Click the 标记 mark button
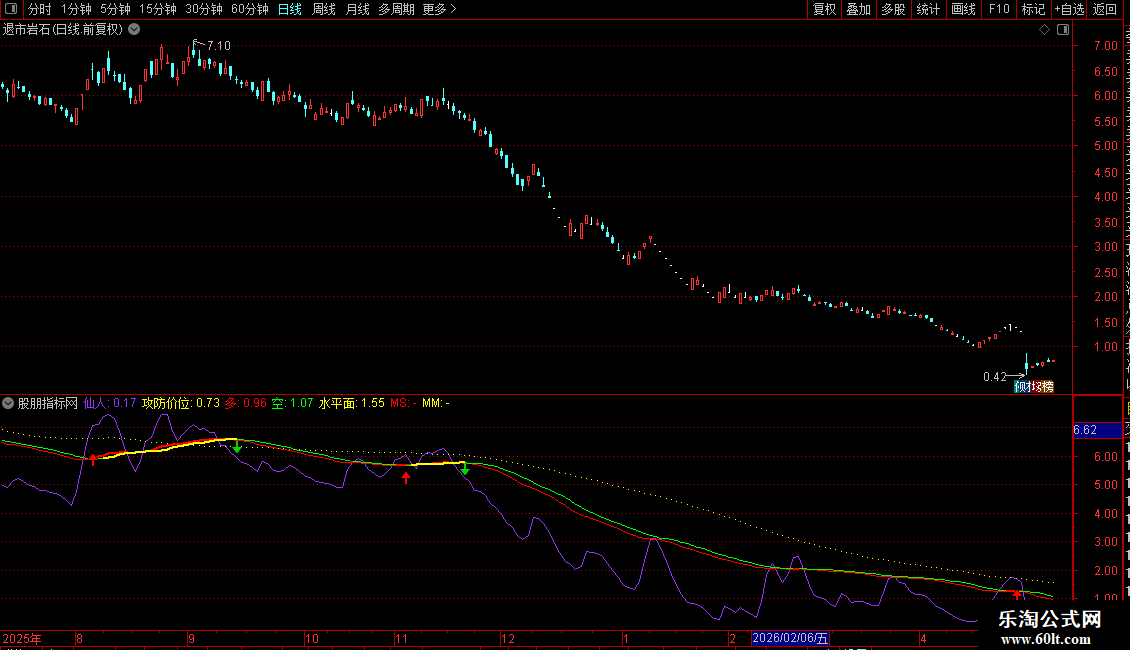The width and height of the screenshot is (1130, 650). click(1033, 9)
